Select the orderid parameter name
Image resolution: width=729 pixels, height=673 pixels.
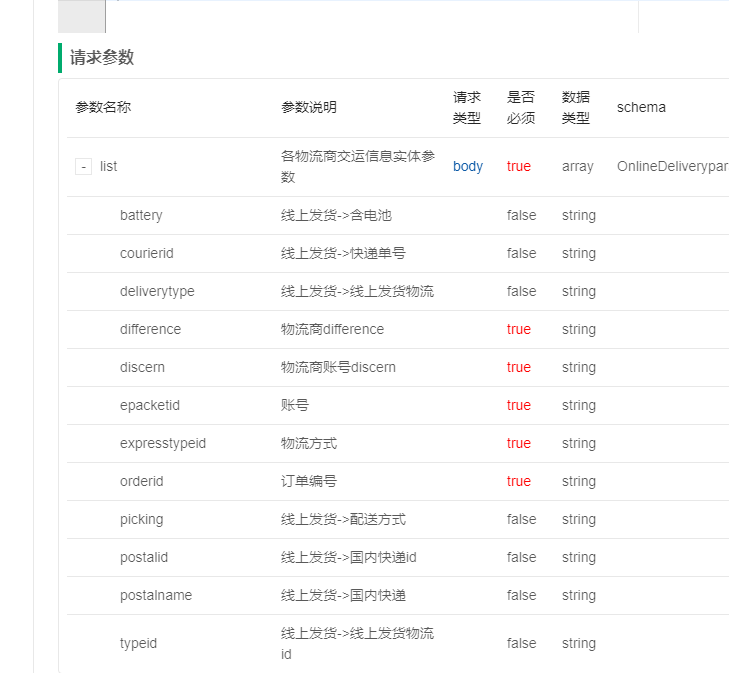pyautogui.click(x=141, y=482)
